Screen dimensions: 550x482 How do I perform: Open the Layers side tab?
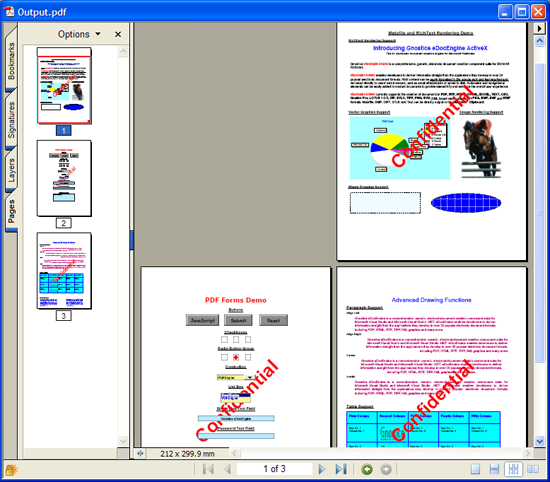(x=11, y=169)
